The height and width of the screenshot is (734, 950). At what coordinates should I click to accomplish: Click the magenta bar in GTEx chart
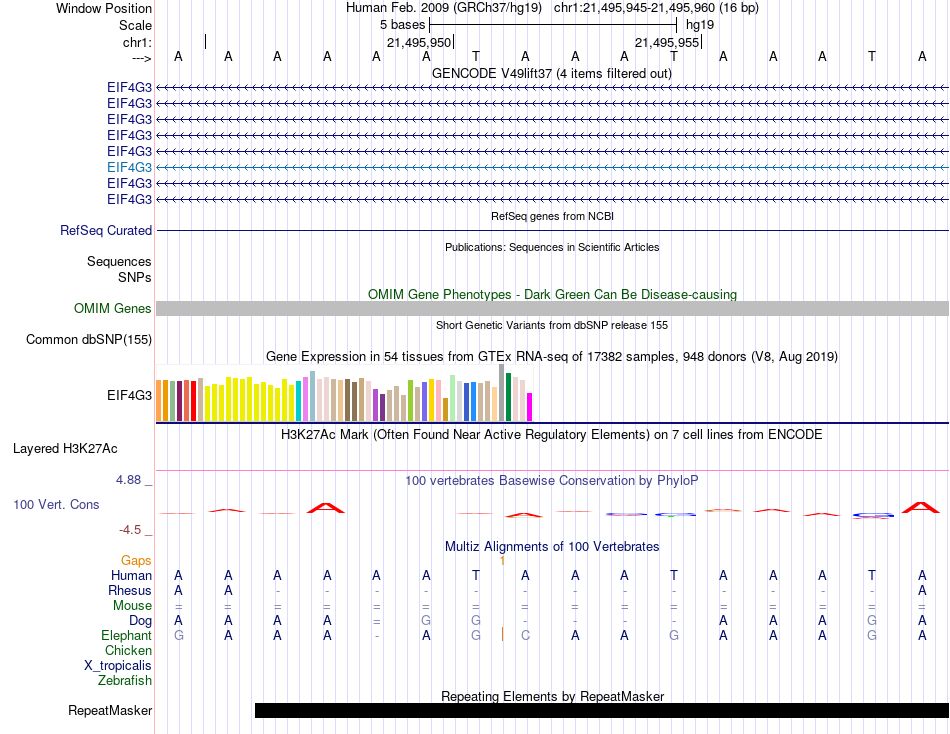(x=529, y=407)
